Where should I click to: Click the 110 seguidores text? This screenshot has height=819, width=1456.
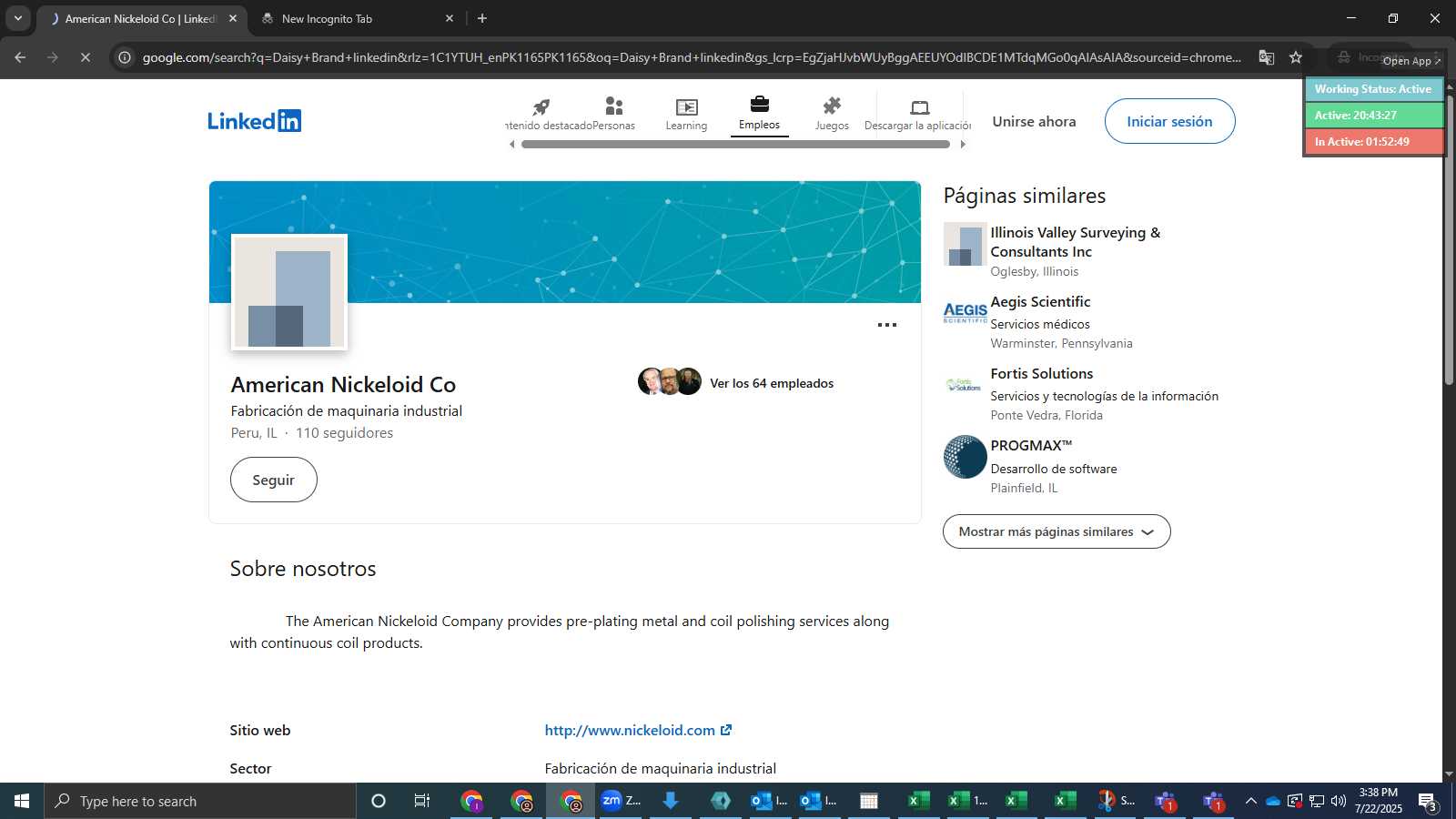pos(344,433)
